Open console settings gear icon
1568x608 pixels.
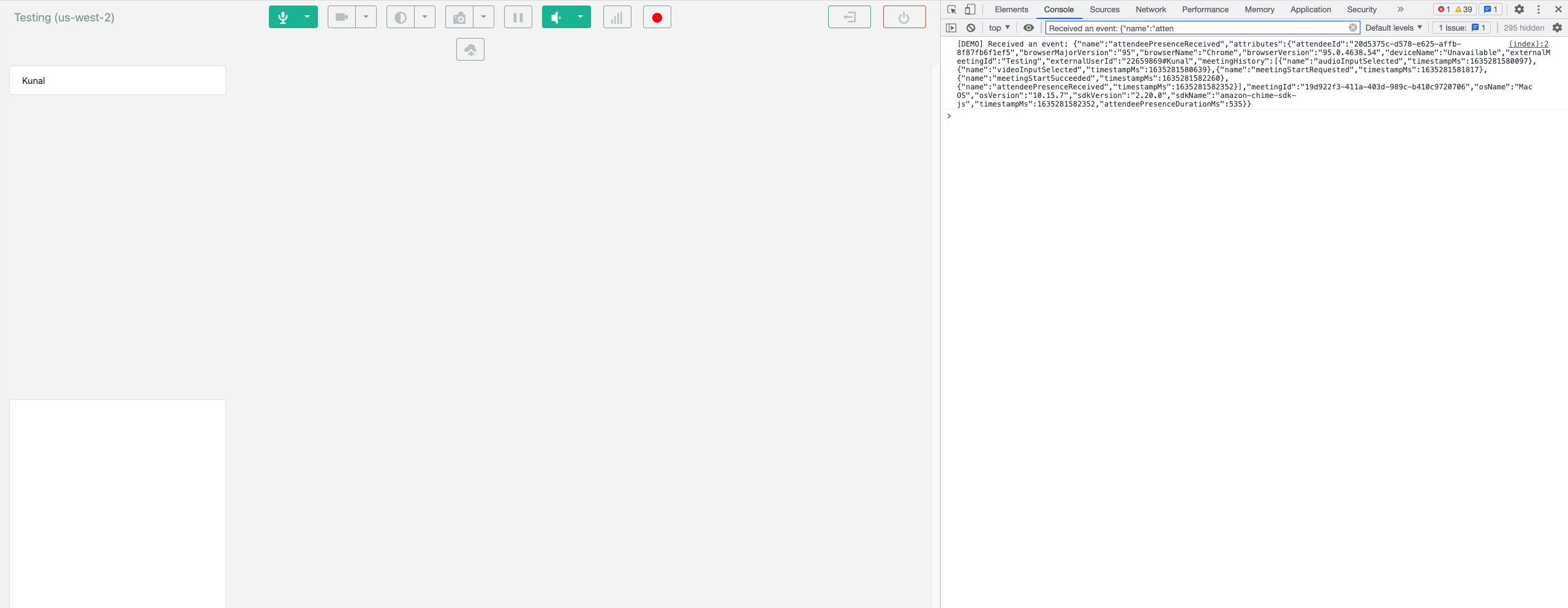coord(1557,28)
